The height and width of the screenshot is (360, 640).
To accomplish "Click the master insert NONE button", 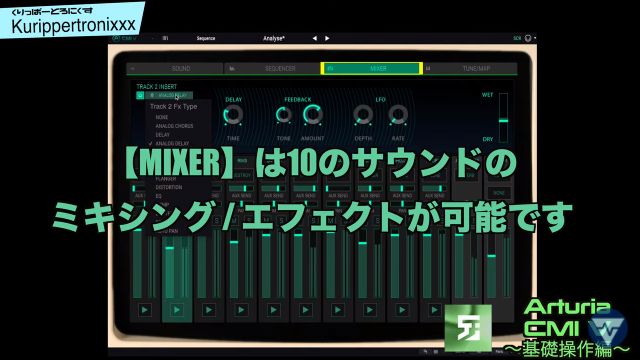I will click(x=499, y=193).
